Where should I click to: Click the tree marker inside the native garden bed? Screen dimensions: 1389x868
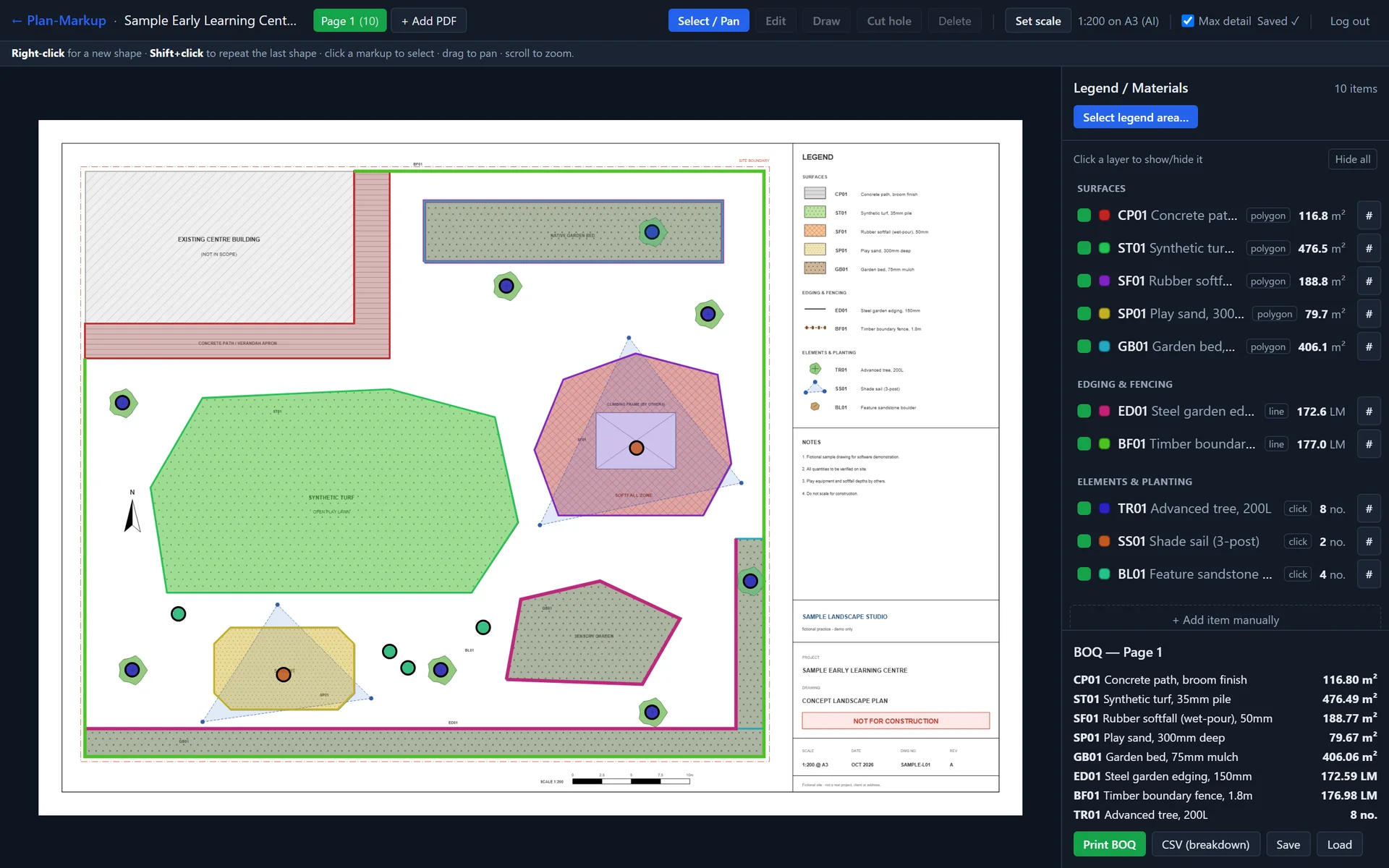tap(652, 232)
